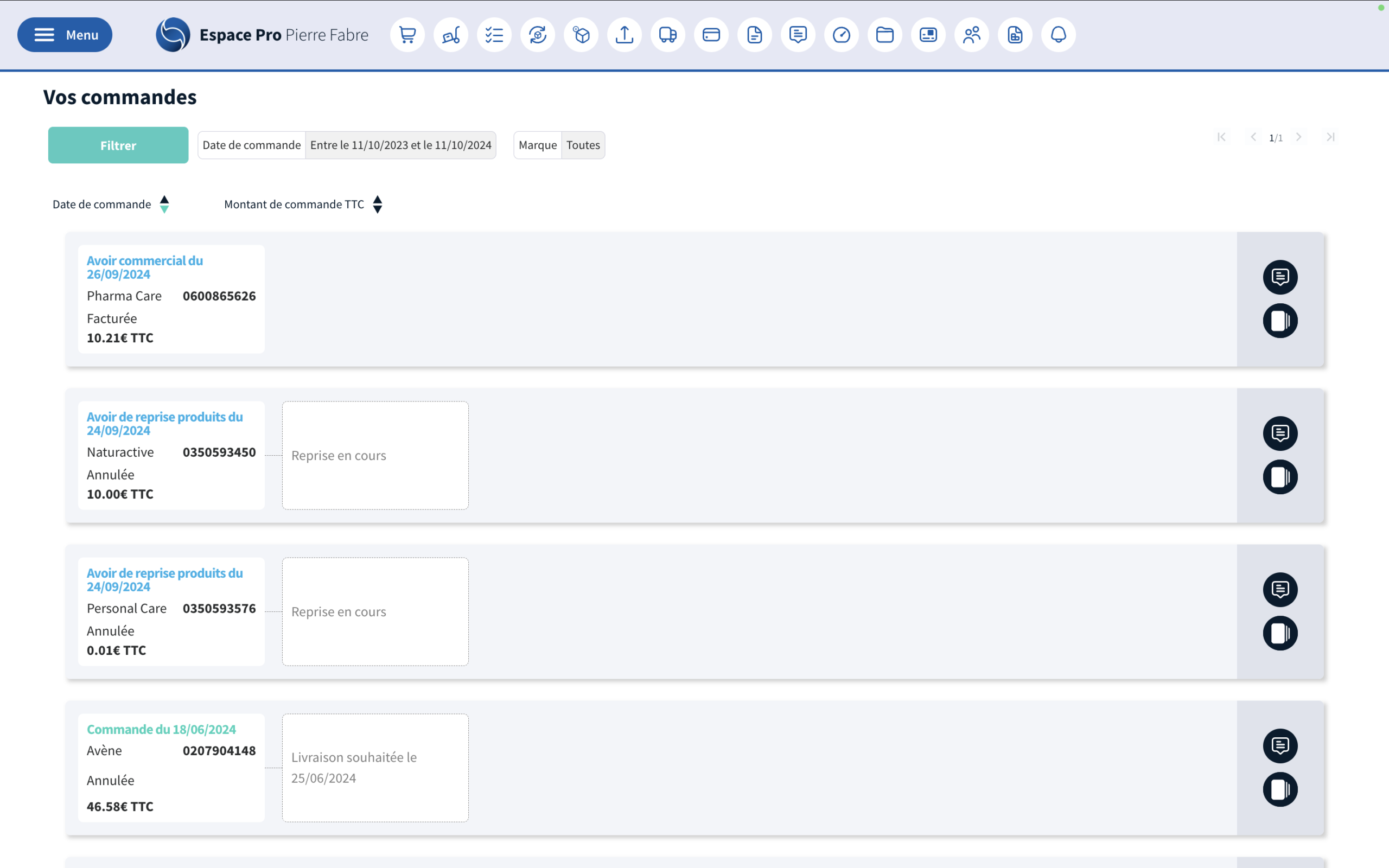Open comments for Pharma Care order 0600865626
Image resolution: width=1389 pixels, height=868 pixels.
tap(1280, 277)
